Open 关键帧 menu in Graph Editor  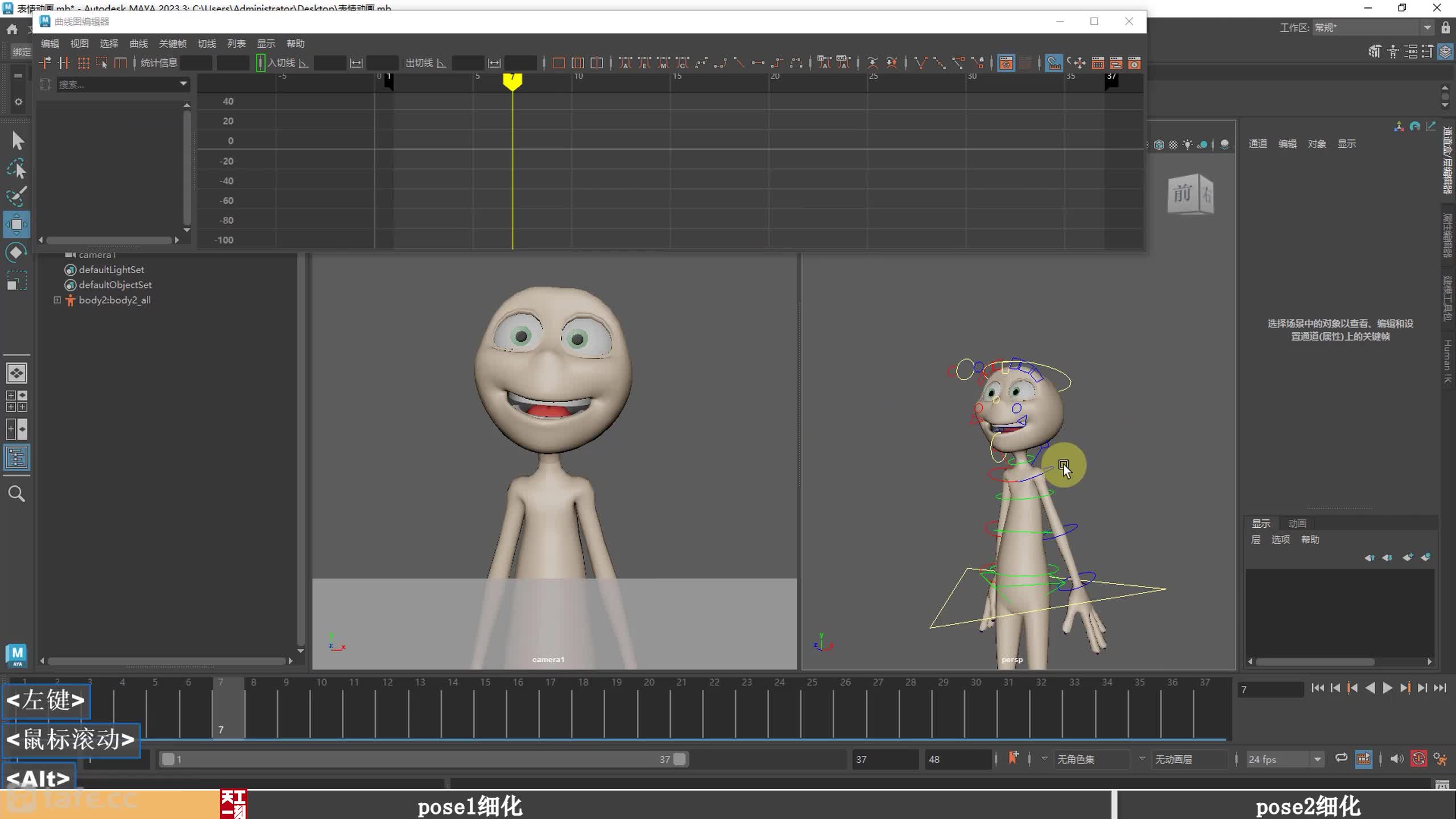(173, 44)
